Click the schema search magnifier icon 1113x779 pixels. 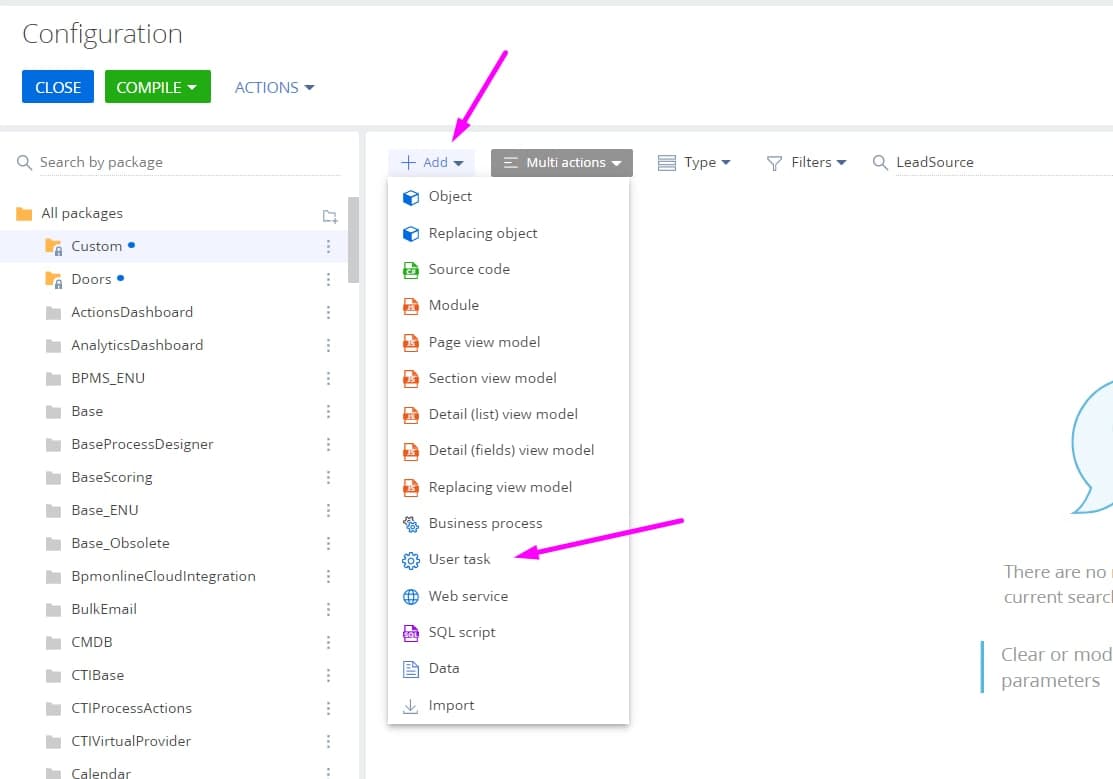[x=879, y=163]
